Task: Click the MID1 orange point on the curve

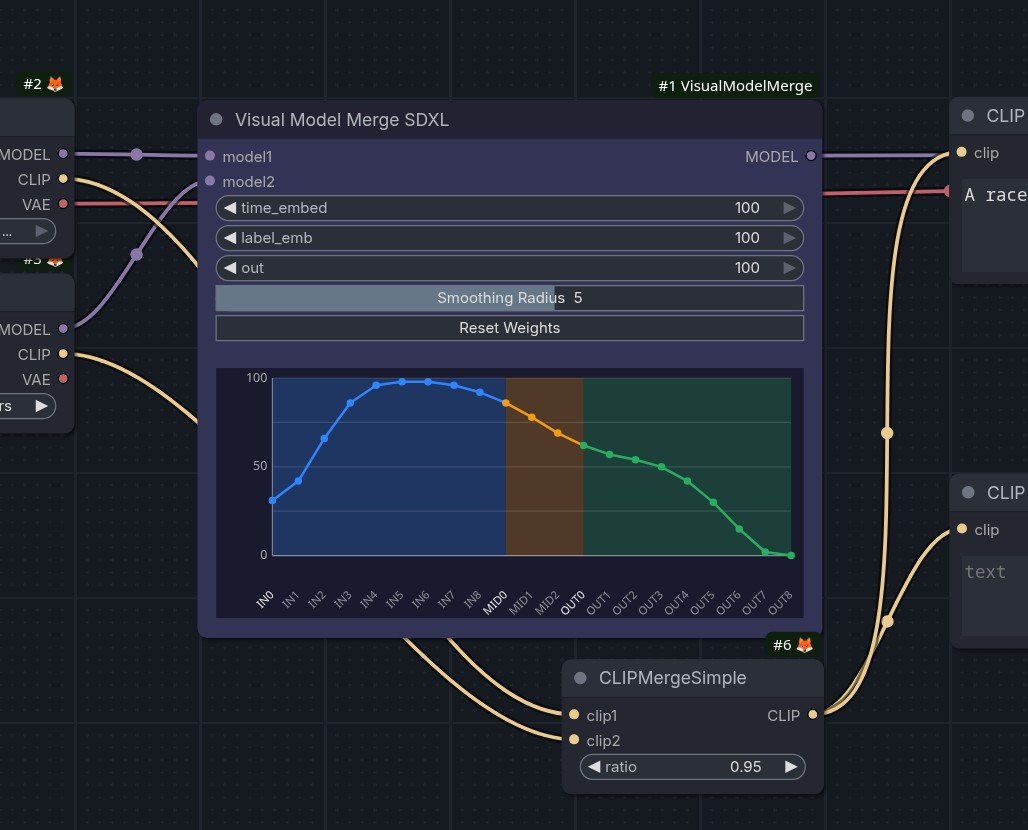Action: coord(532,418)
